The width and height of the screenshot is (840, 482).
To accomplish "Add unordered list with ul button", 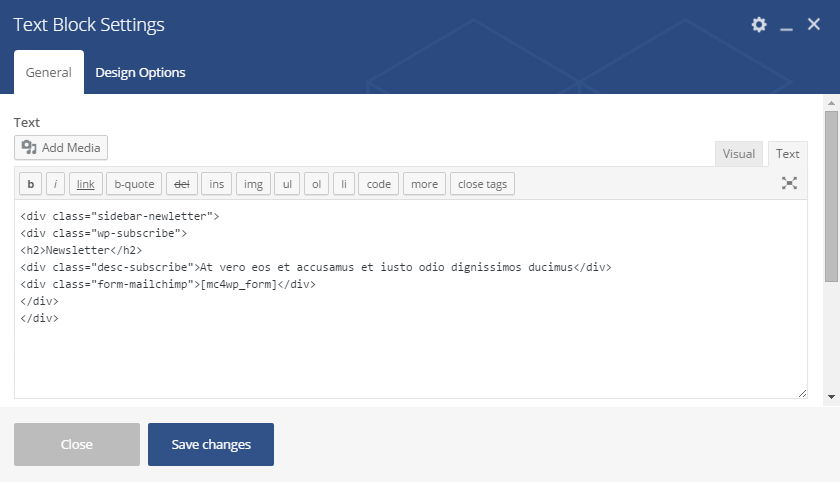I will pyautogui.click(x=287, y=184).
